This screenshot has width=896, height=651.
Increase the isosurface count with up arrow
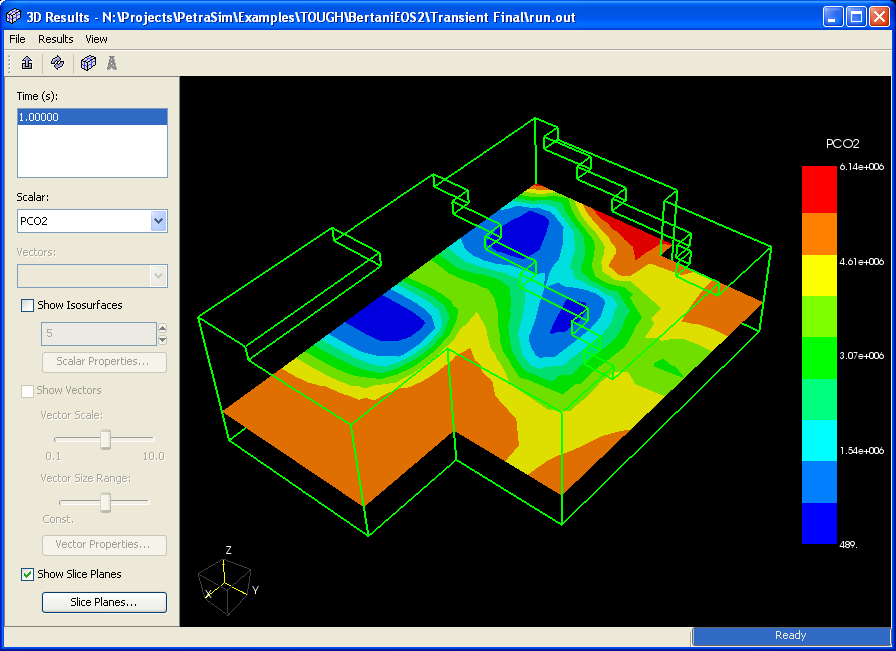click(x=162, y=328)
